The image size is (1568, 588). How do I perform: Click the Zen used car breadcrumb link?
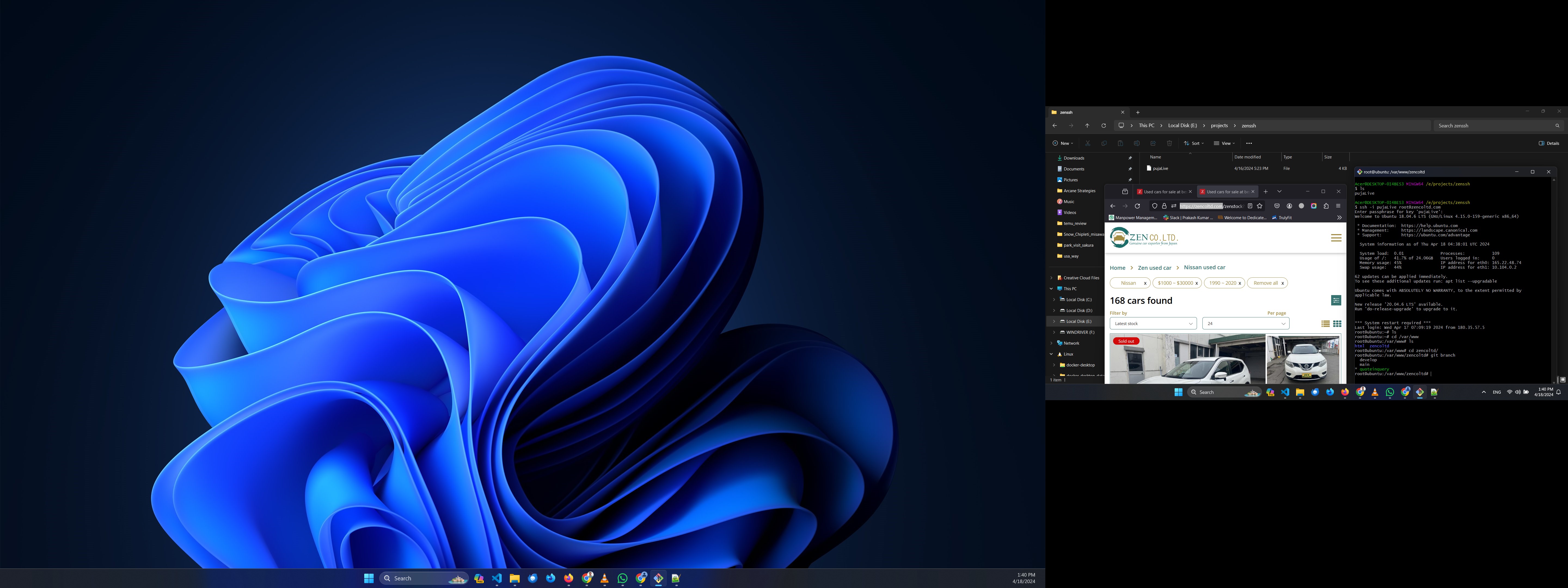click(1155, 268)
